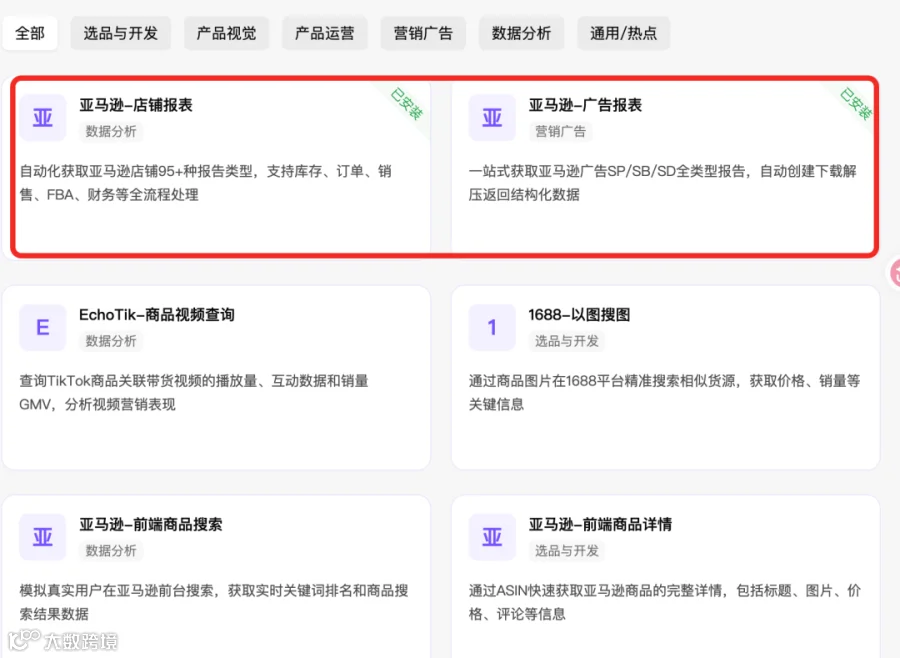900x658 pixels.
Task: Click the pink floating button at right edge
Action: tap(895, 273)
